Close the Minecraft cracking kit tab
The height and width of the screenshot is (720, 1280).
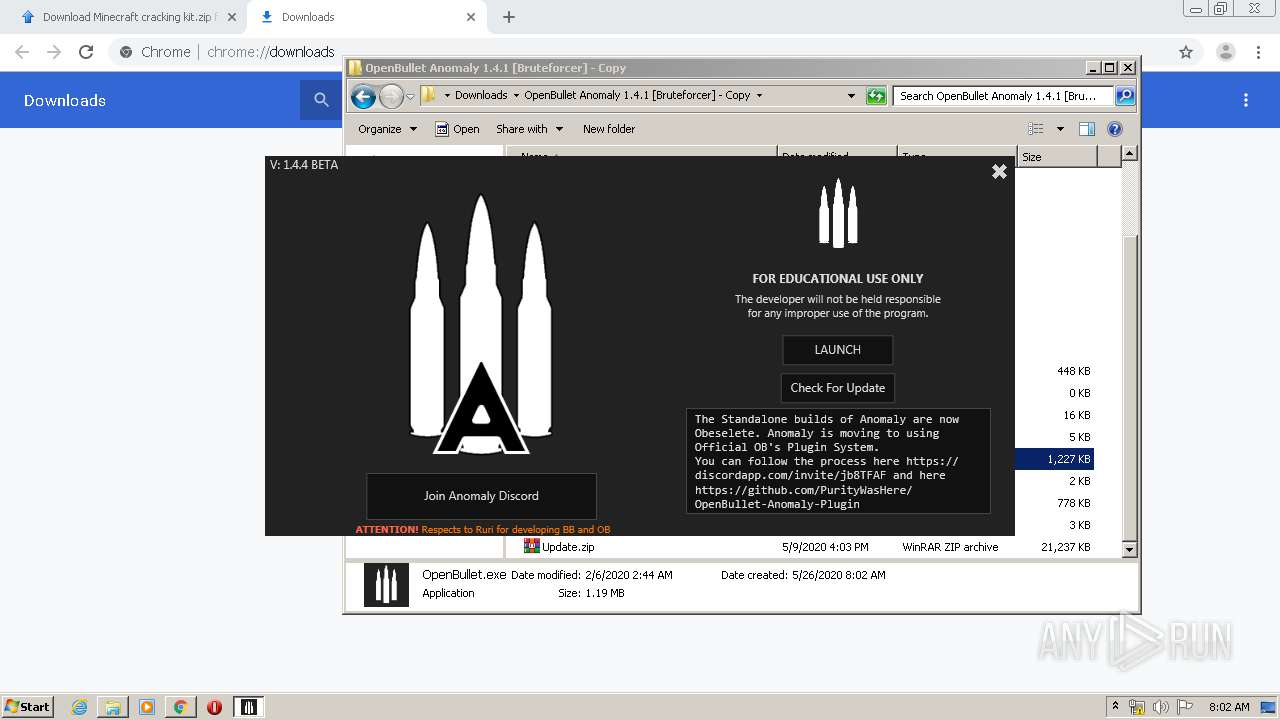pyautogui.click(x=232, y=17)
